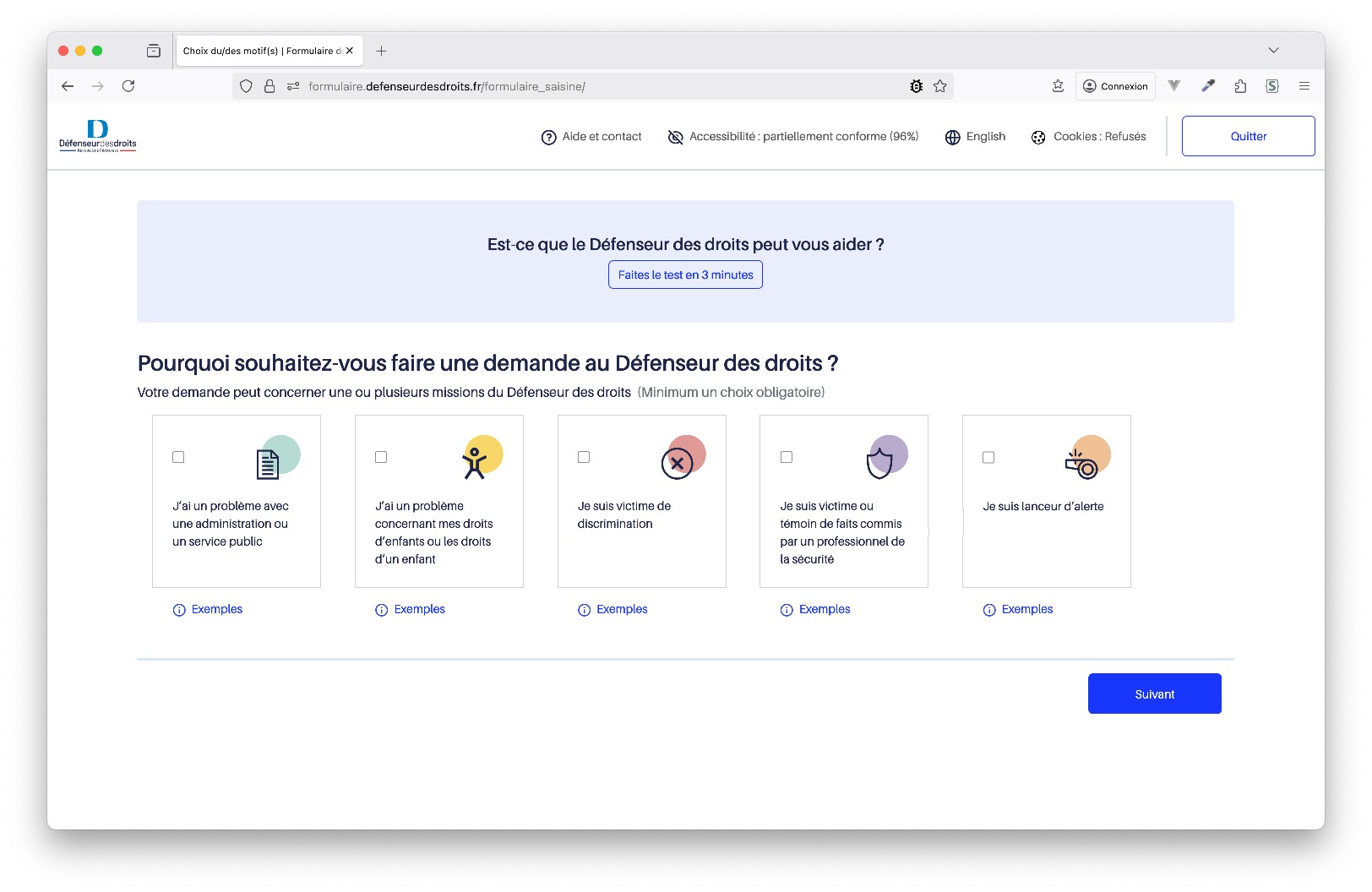The height and width of the screenshot is (892, 1372).
Task: Reload the page with the refresh icon
Action: (x=128, y=86)
